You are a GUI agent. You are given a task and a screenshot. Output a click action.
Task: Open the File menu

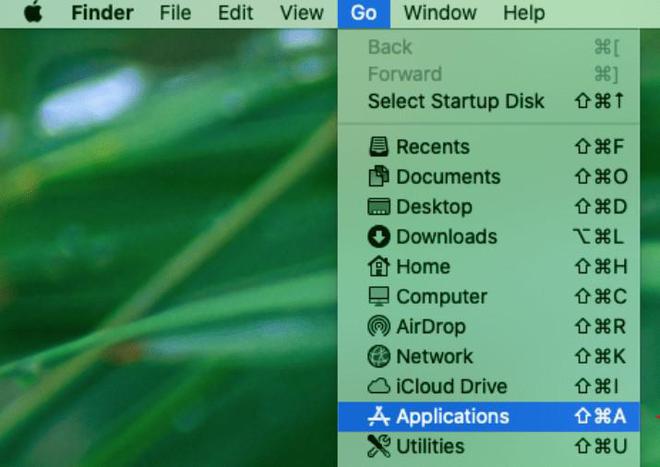tap(175, 13)
